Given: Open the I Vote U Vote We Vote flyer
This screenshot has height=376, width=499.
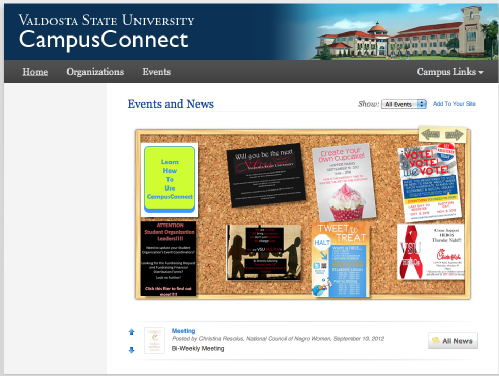Looking at the screenshot, I should click(430, 182).
